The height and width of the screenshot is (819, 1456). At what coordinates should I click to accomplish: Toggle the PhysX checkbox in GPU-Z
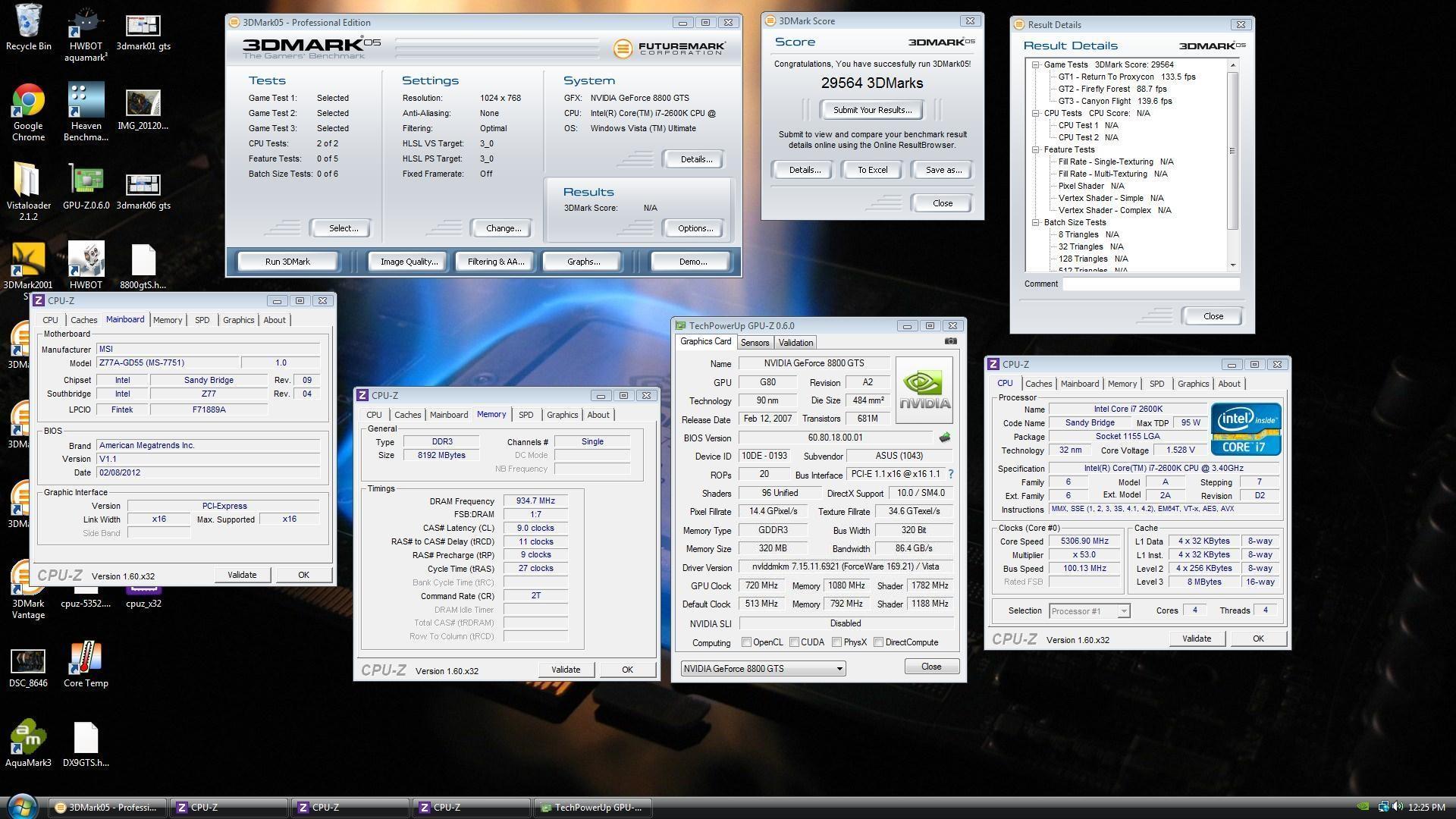click(x=836, y=642)
